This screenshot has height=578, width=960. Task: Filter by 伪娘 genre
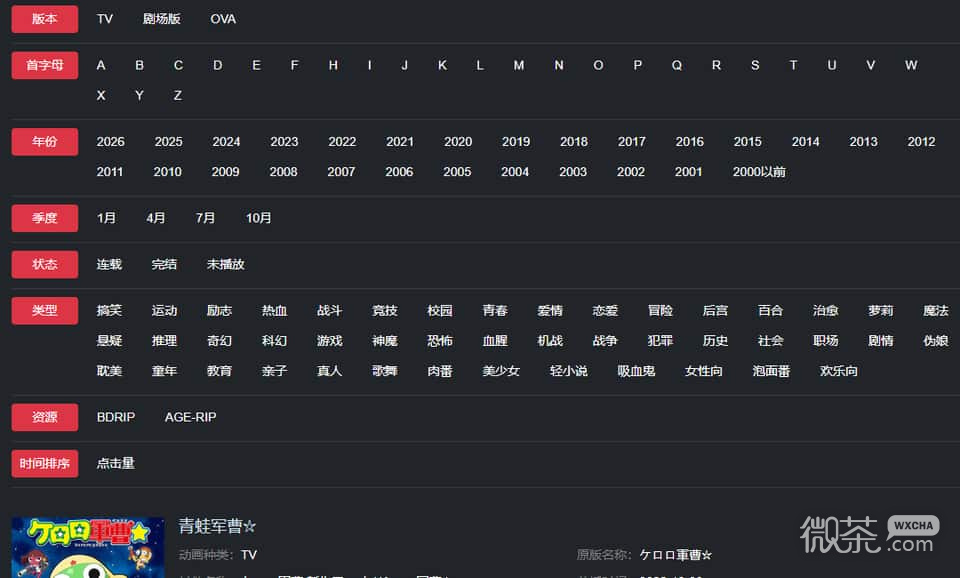point(936,340)
